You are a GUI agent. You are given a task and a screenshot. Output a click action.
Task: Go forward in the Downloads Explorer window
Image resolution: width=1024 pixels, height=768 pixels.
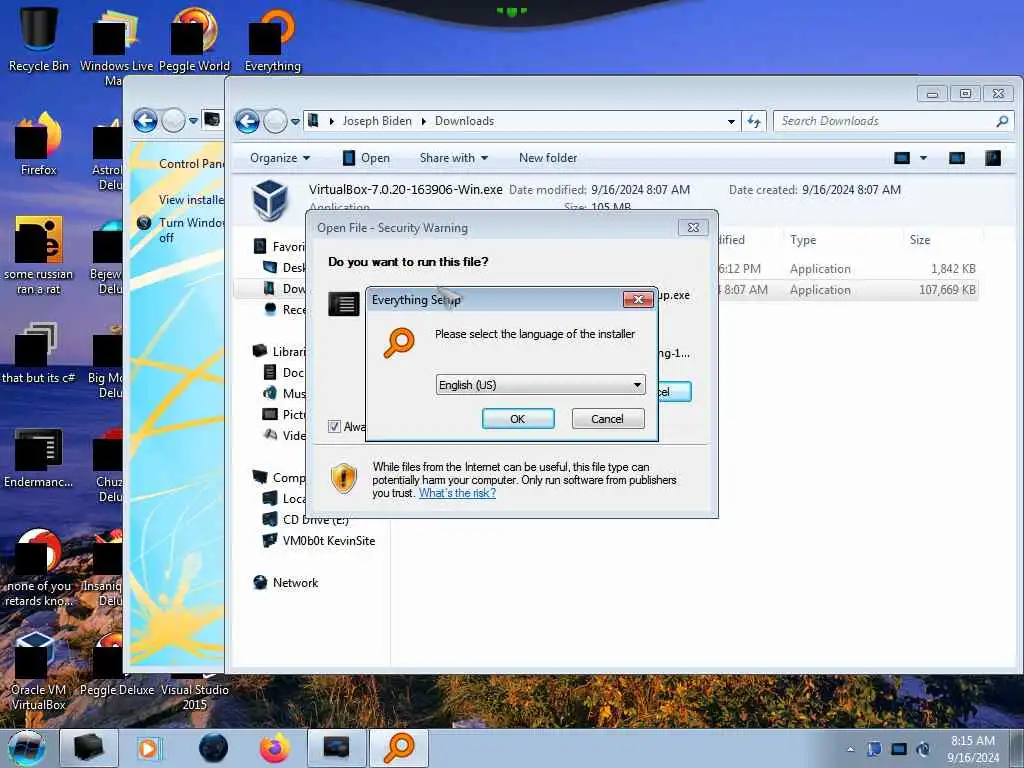275,121
